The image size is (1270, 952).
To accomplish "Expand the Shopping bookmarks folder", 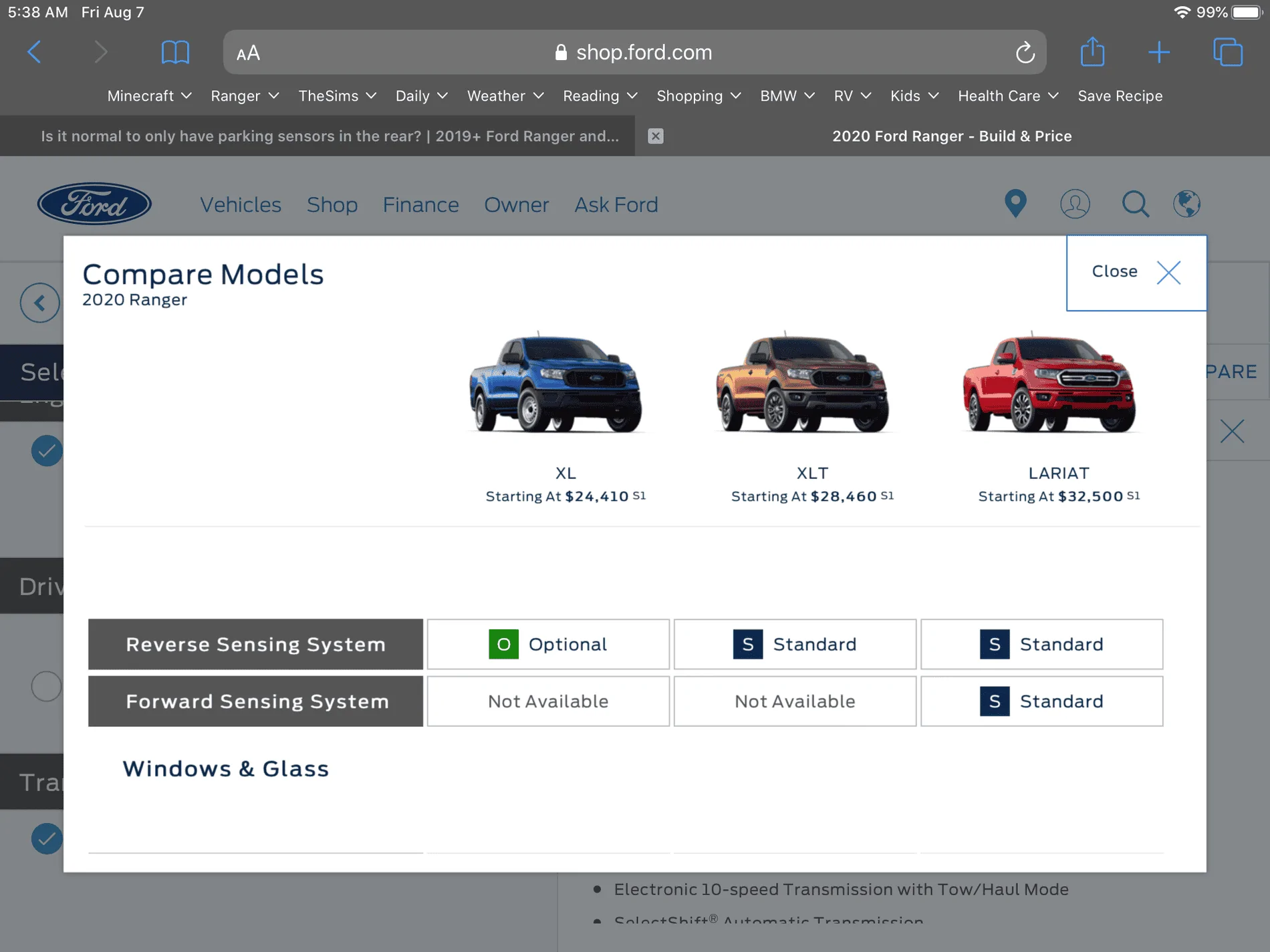I will [x=699, y=96].
